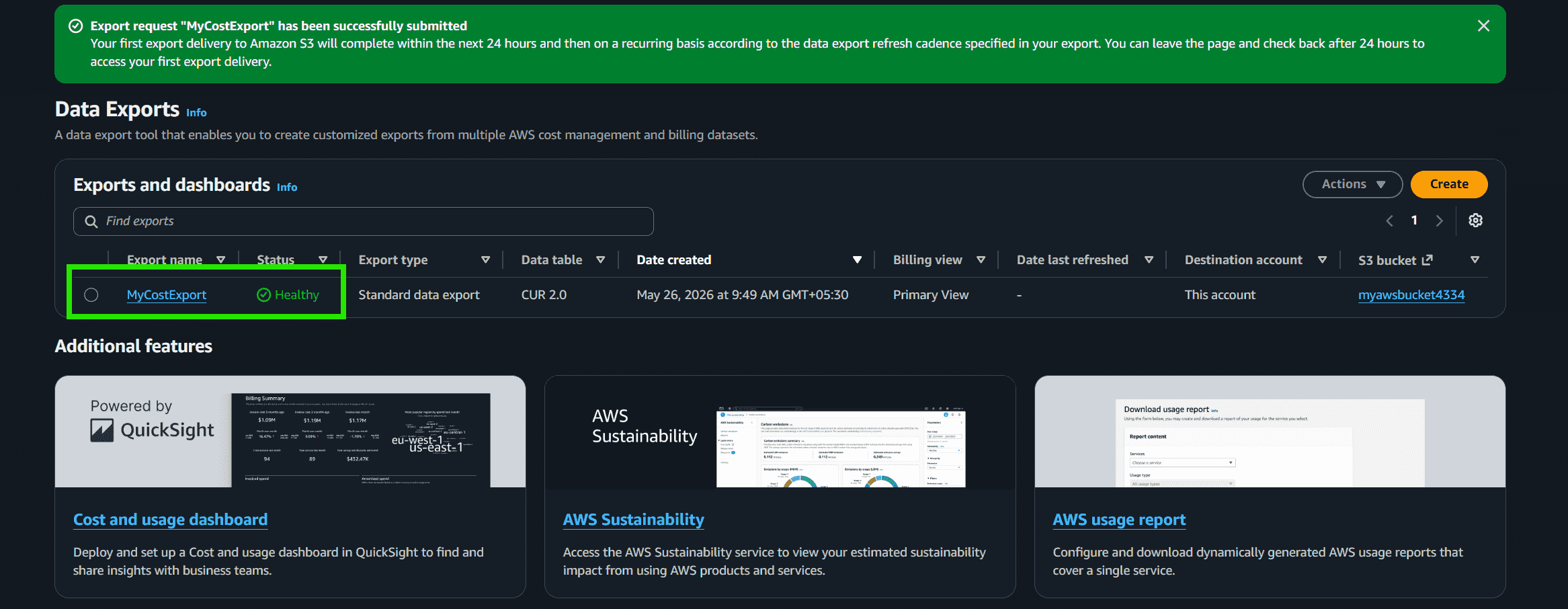Go to previous page of exports
Viewport: 1568px width, 609px height.
pyautogui.click(x=1389, y=220)
